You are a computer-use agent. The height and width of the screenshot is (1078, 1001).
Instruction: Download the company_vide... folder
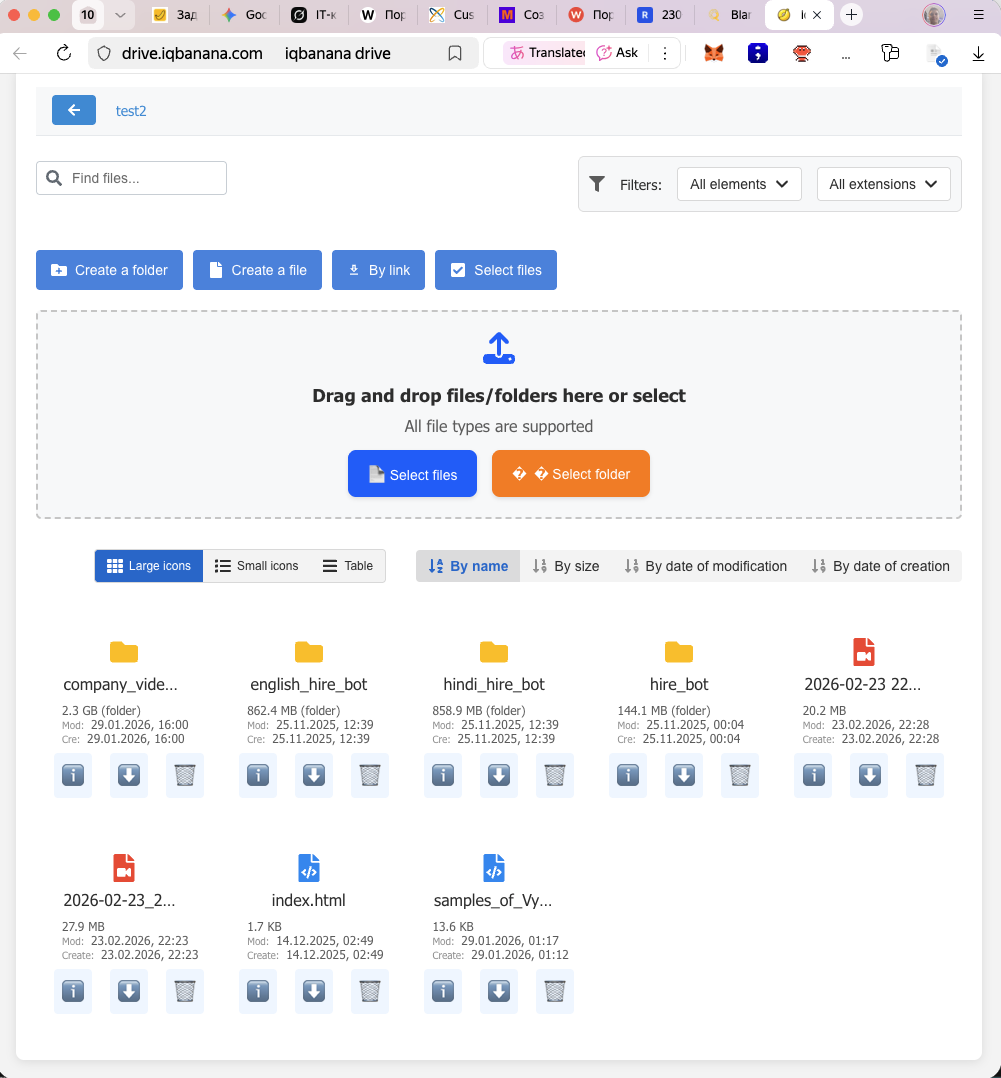click(129, 776)
